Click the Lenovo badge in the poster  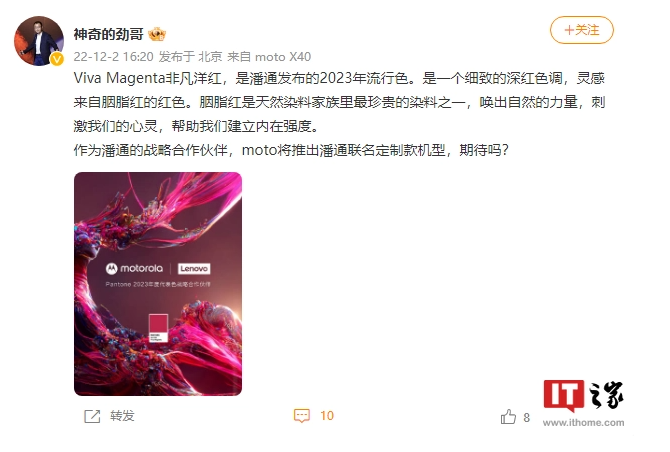pos(194,269)
